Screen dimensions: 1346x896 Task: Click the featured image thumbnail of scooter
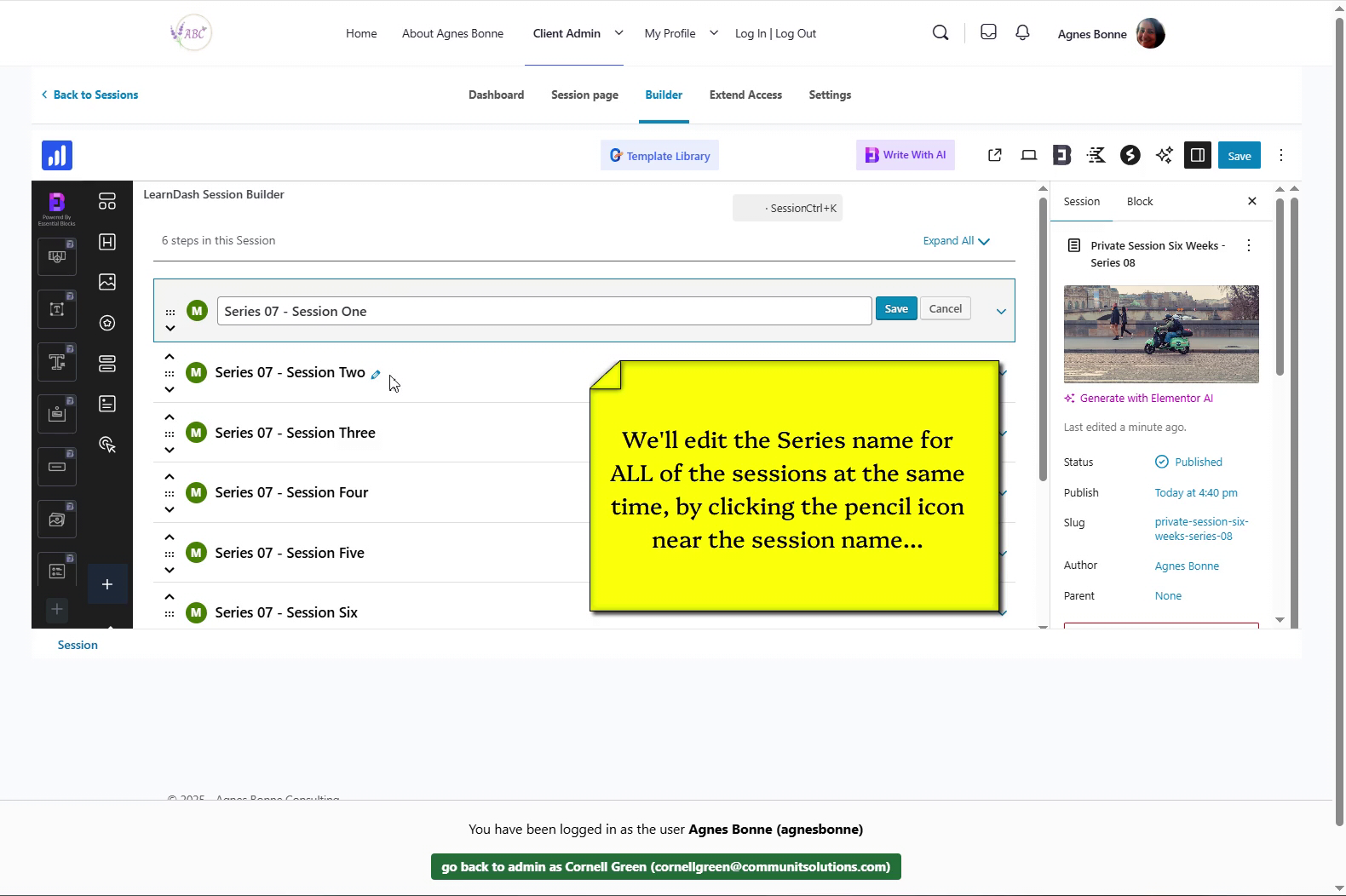tap(1160, 334)
